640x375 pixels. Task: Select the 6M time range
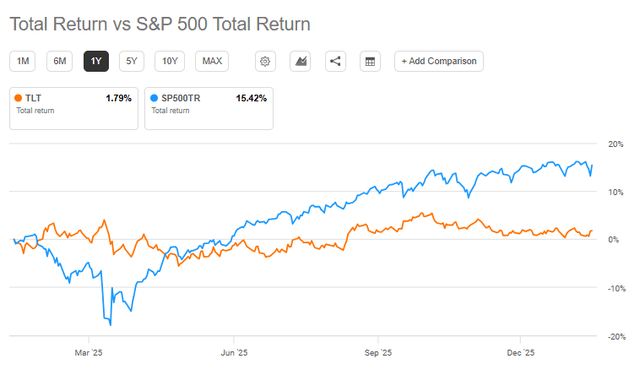(x=60, y=61)
